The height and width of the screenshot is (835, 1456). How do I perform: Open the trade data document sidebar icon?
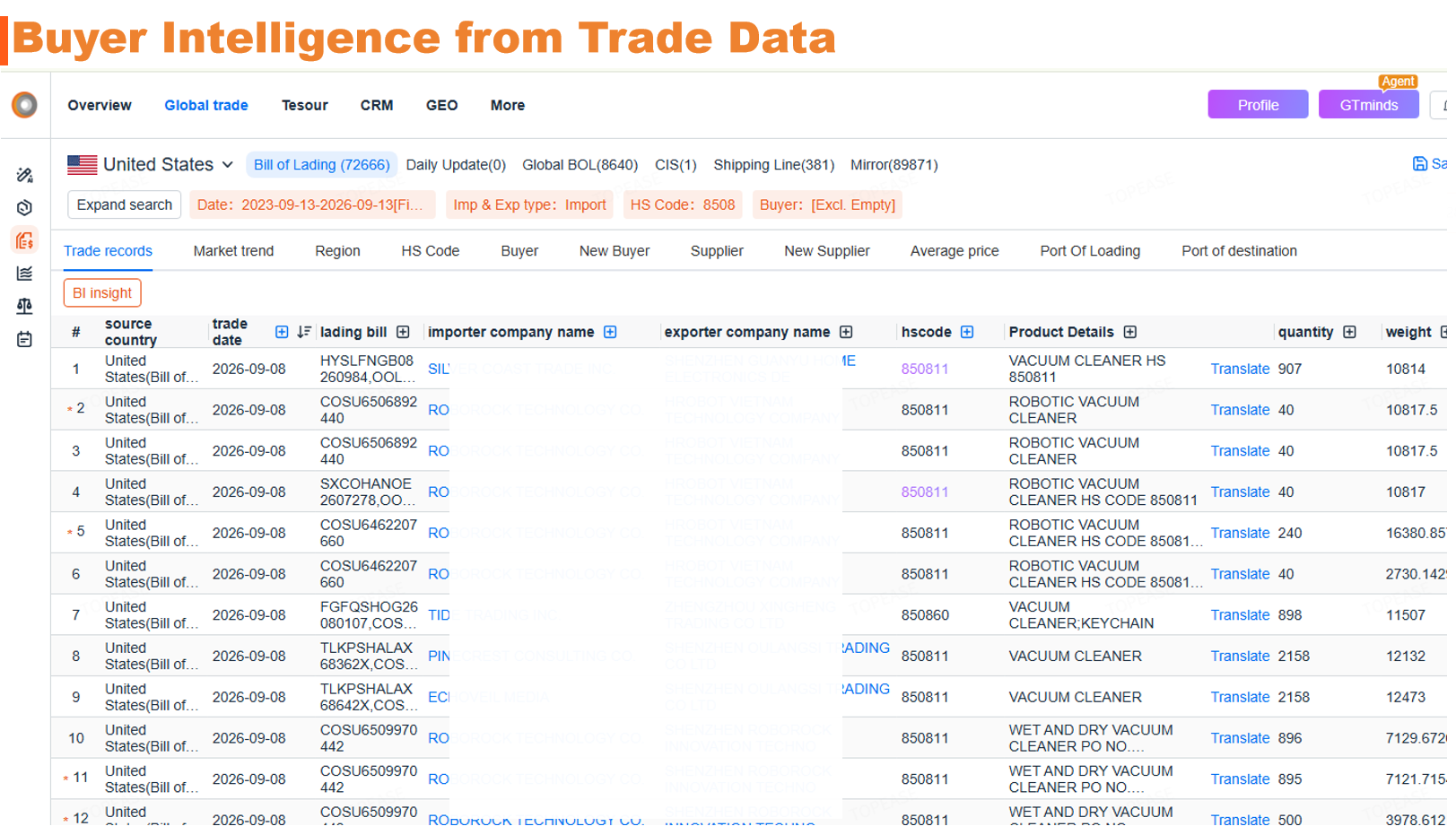pos(24,240)
